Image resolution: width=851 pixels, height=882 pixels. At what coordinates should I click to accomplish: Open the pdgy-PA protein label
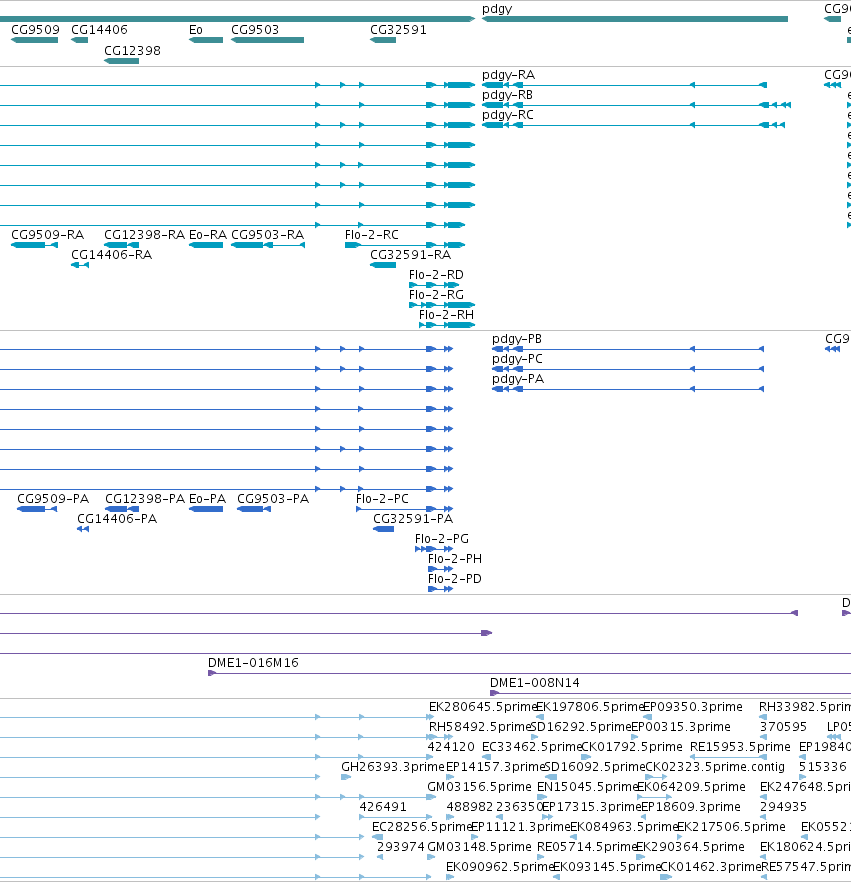(518, 379)
